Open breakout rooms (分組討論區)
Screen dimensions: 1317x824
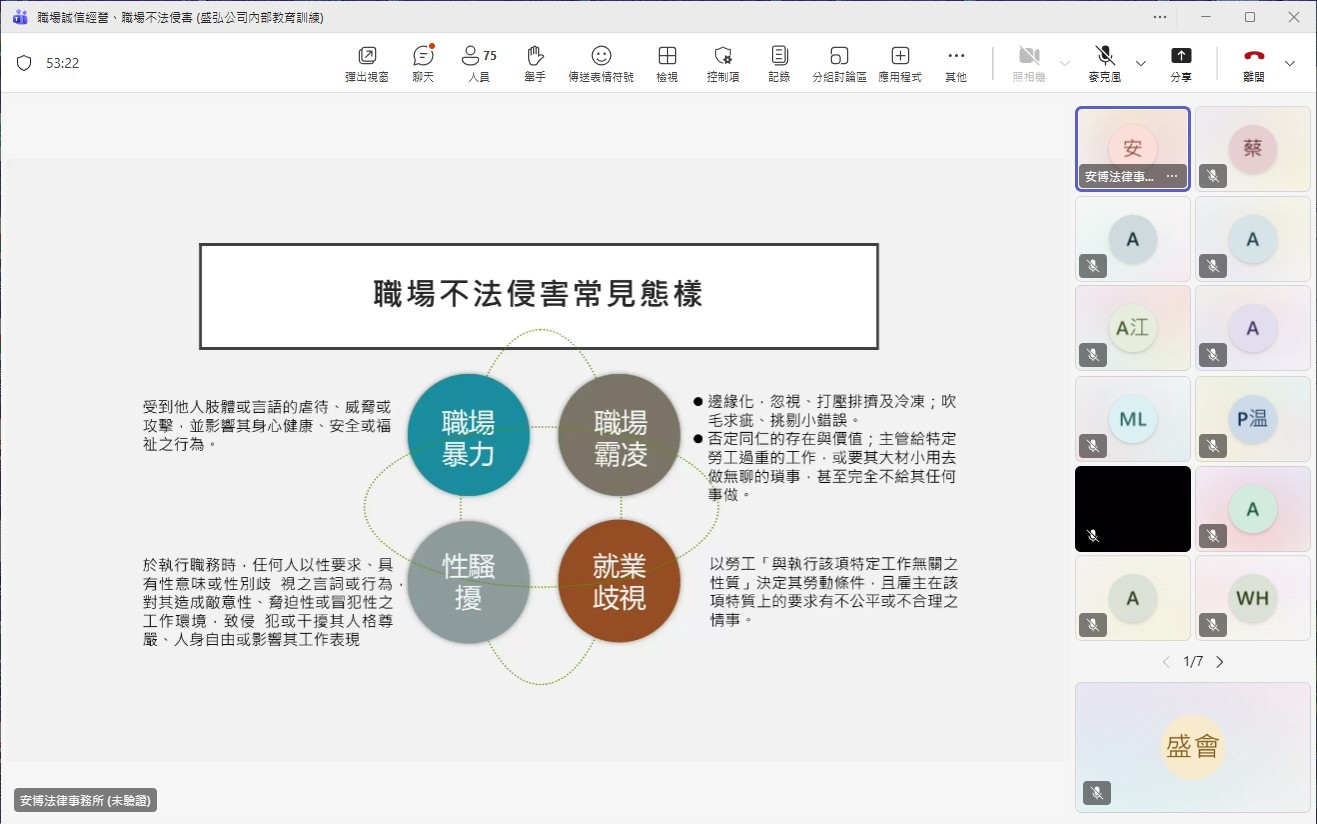click(839, 63)
